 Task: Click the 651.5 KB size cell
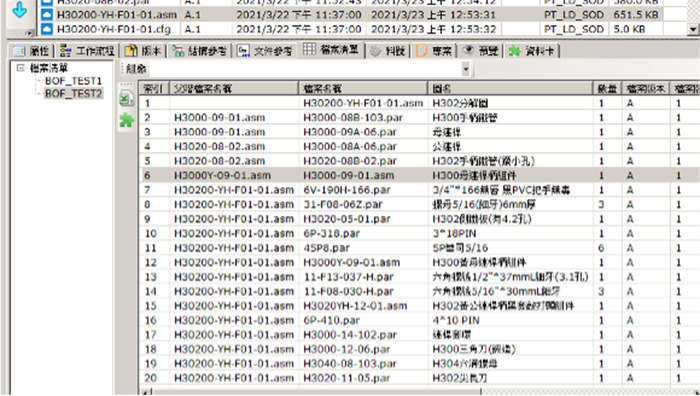tap(635, 15)
